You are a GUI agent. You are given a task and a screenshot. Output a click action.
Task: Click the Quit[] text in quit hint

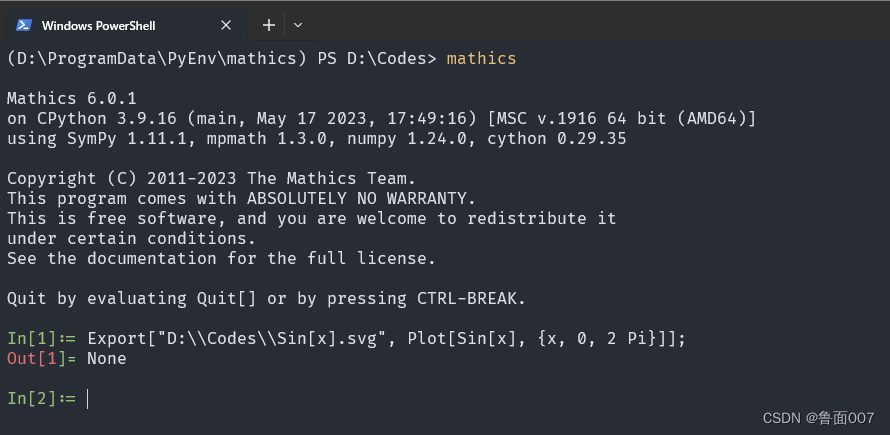coord(226,299)
